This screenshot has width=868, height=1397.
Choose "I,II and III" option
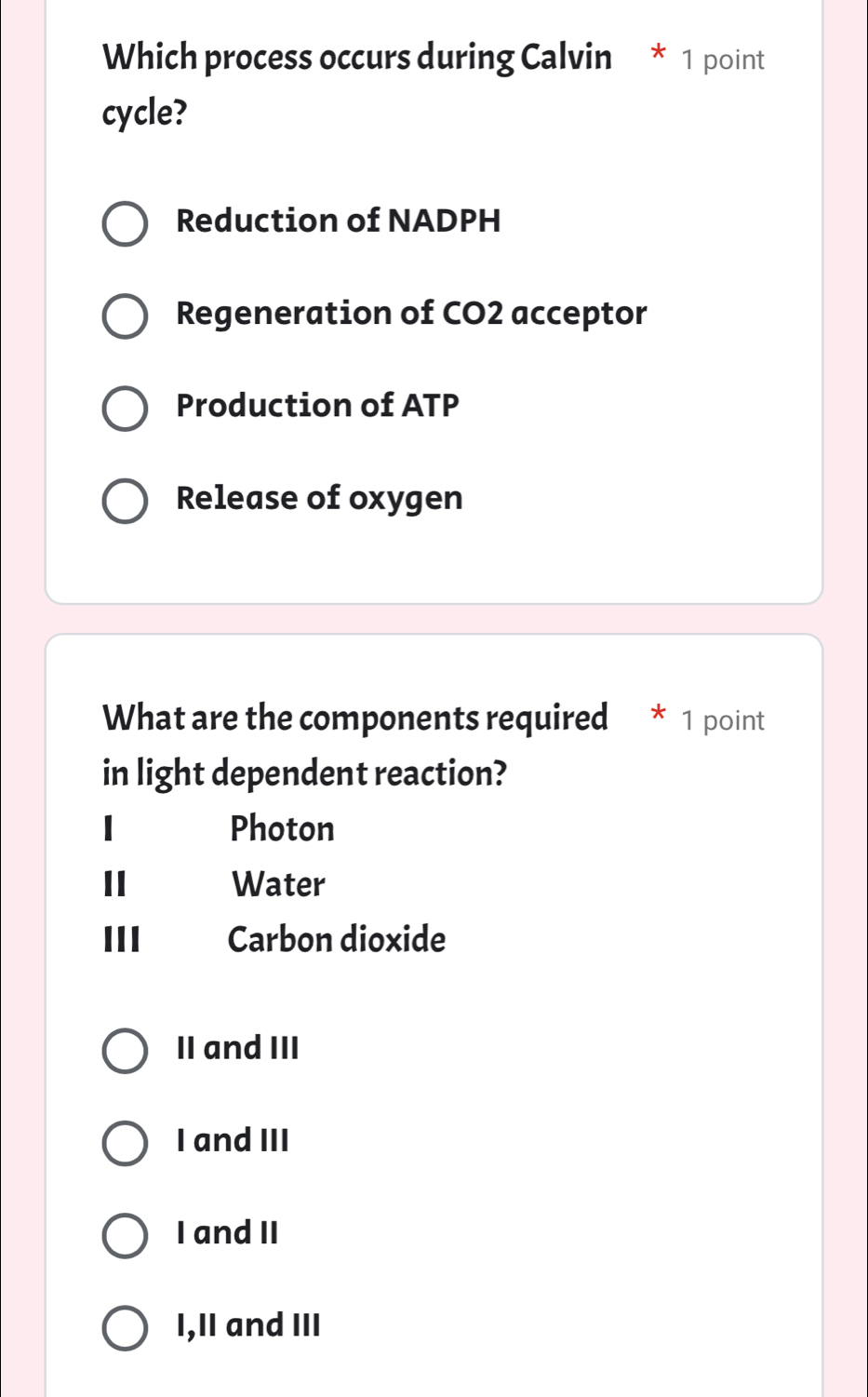tap(124, 1328)
